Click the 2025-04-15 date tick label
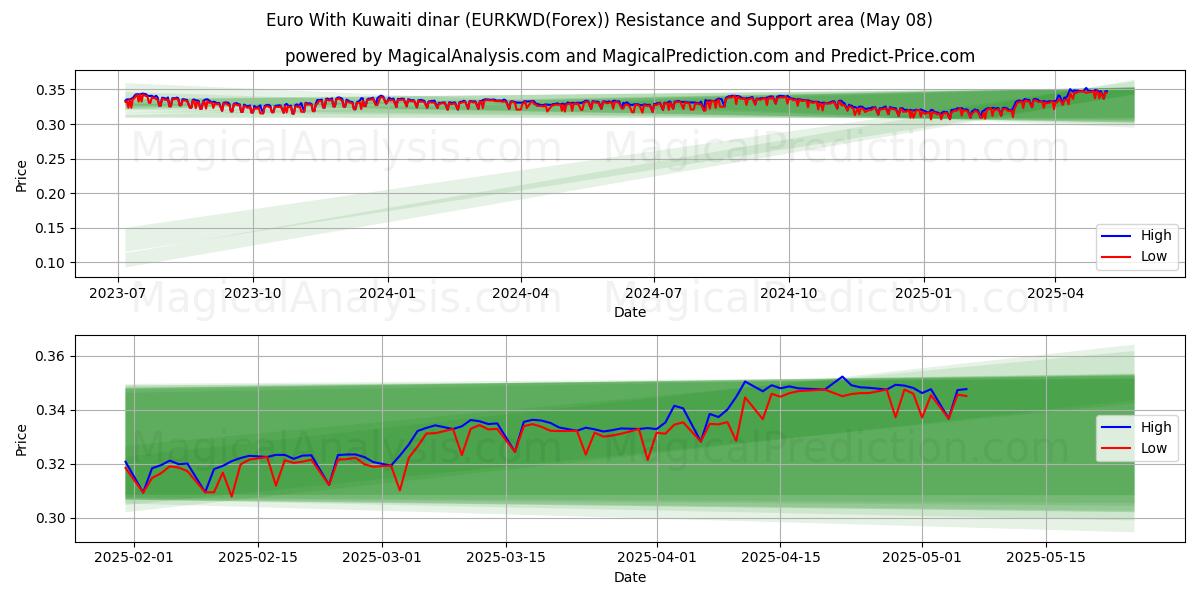 coord(781,559)
